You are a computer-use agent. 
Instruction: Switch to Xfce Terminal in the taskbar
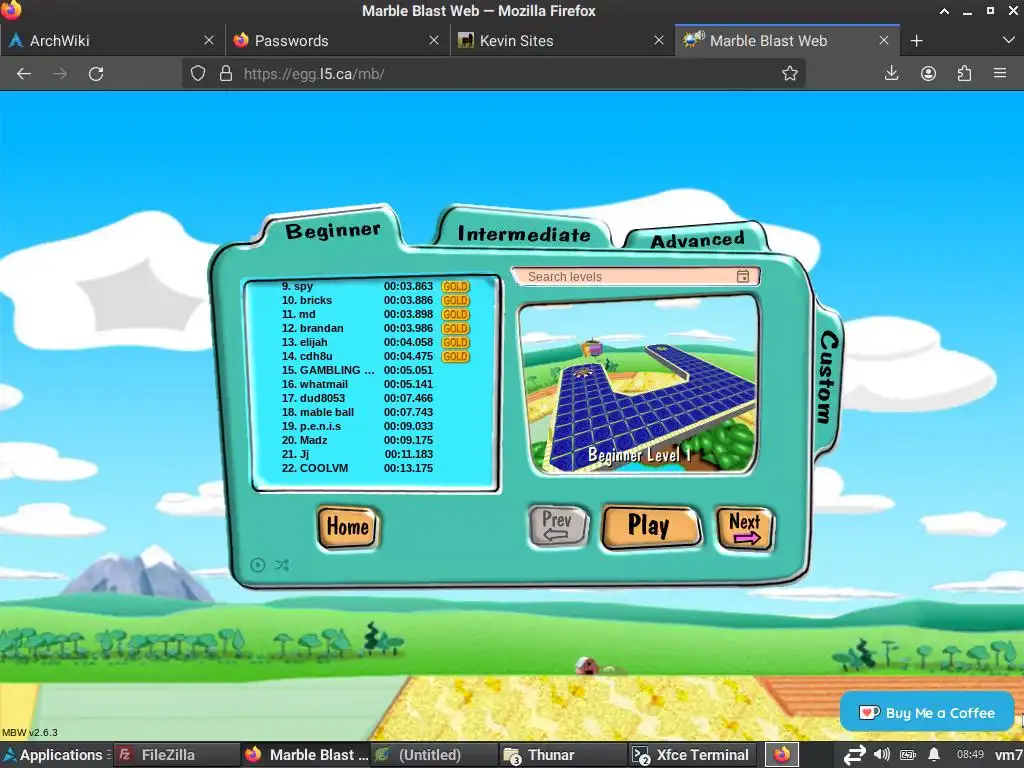coord(691,754)
